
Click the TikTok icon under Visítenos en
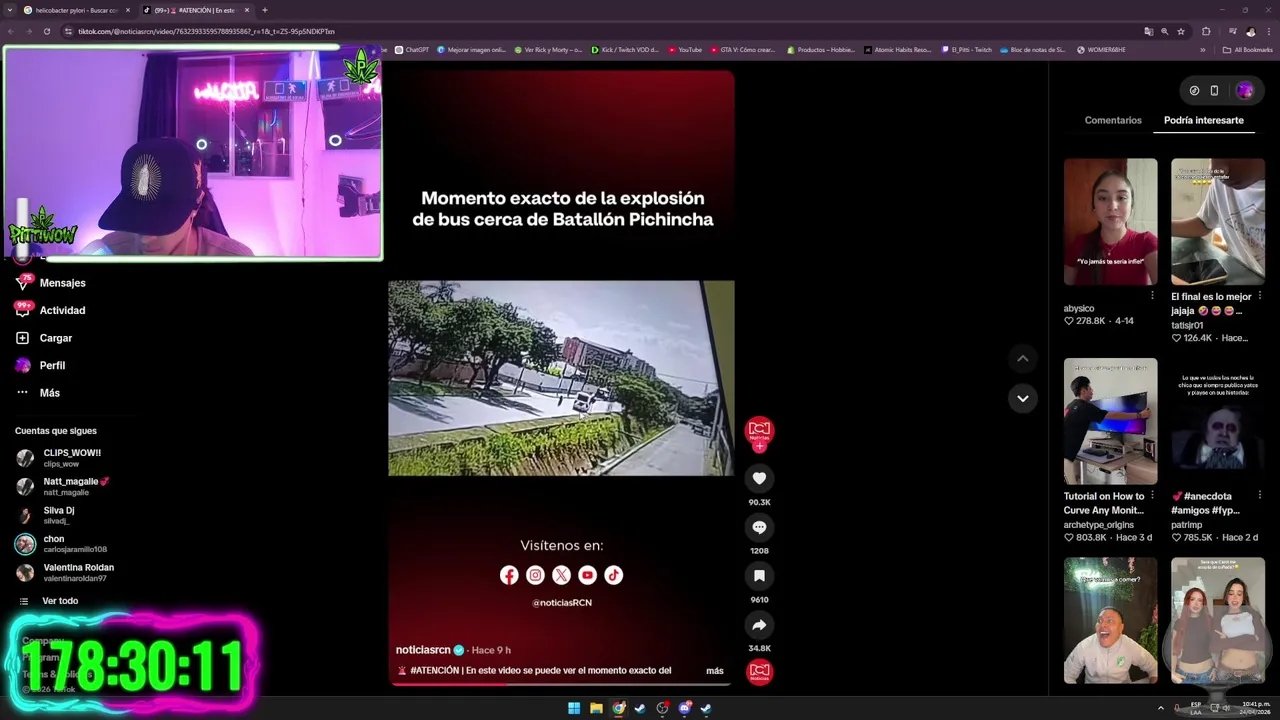click(613, 575)
